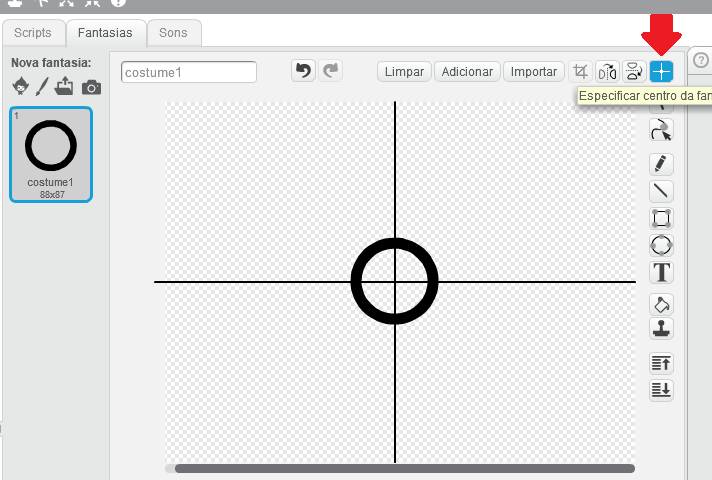Activate the set costume center tool
Image resolution: width=712 pixels, height=480 pixels.
(661, 72)
